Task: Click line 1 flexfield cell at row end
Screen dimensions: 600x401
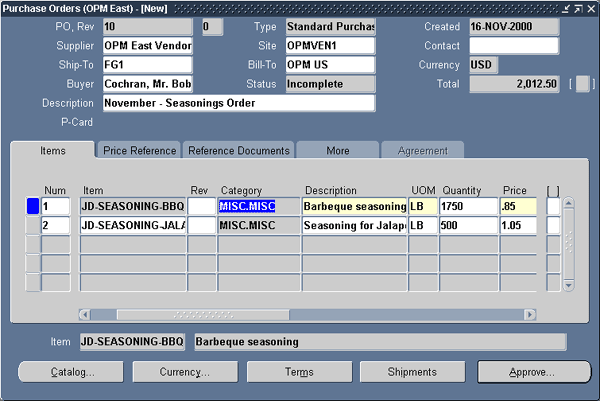Action: (553, 206)
